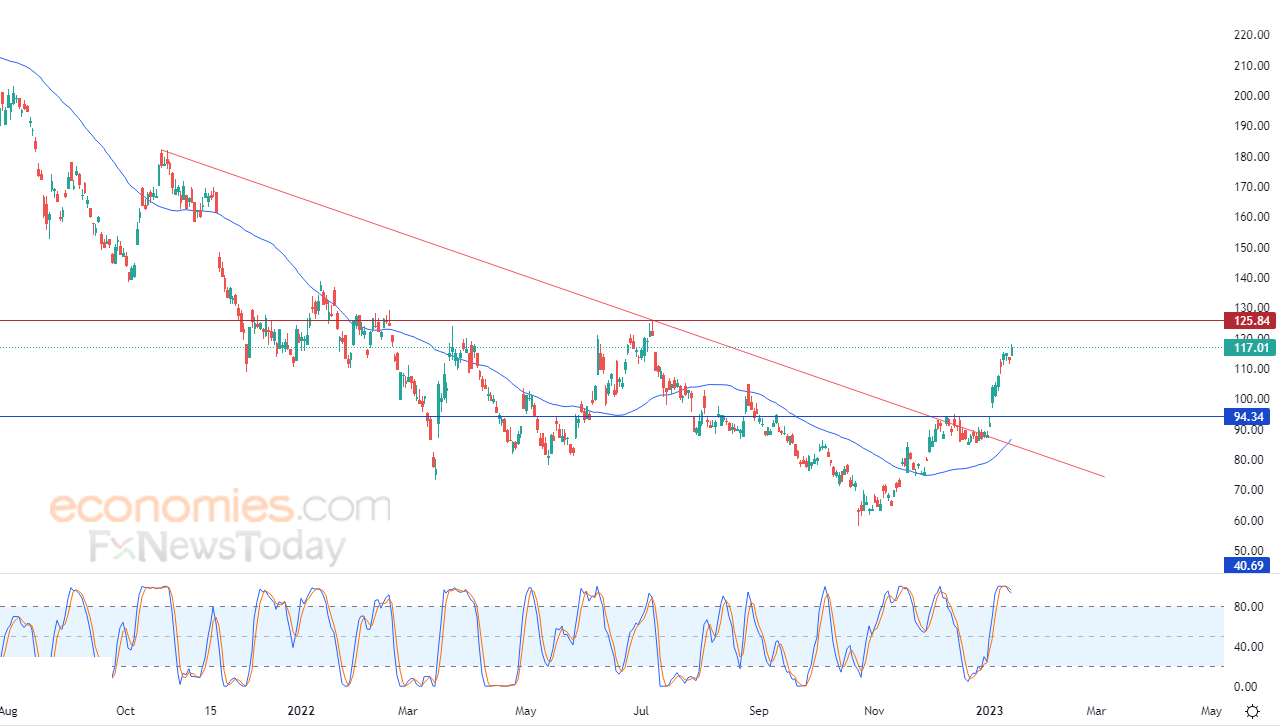Click the Sep time axis label
This screenshot has width=1280, height=728.
point(760,712)
